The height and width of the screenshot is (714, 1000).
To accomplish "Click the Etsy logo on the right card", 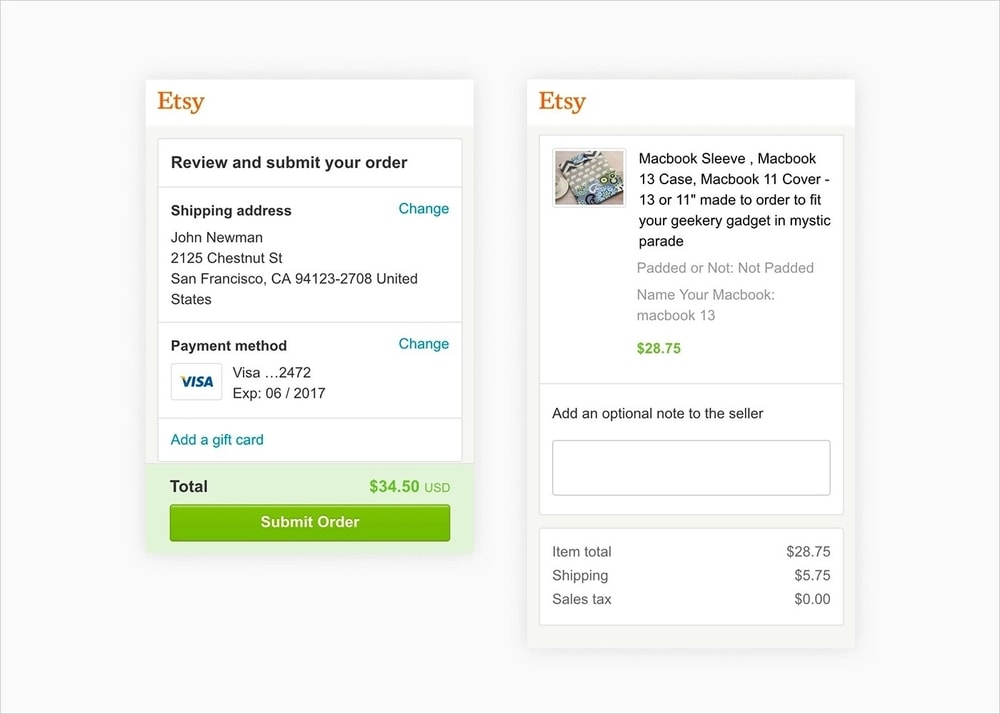I will point(561,101).
